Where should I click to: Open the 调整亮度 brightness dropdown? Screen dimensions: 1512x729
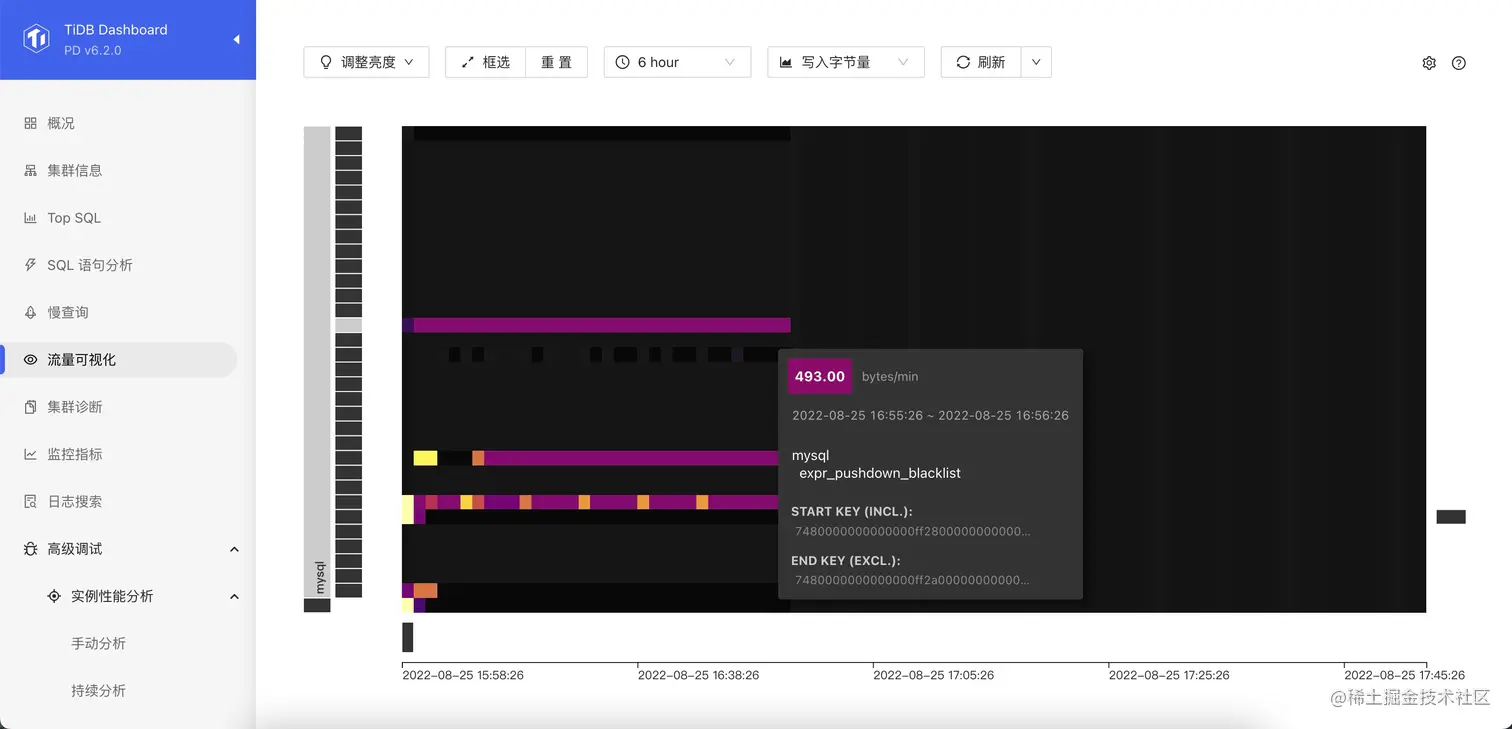pos(366,62)
